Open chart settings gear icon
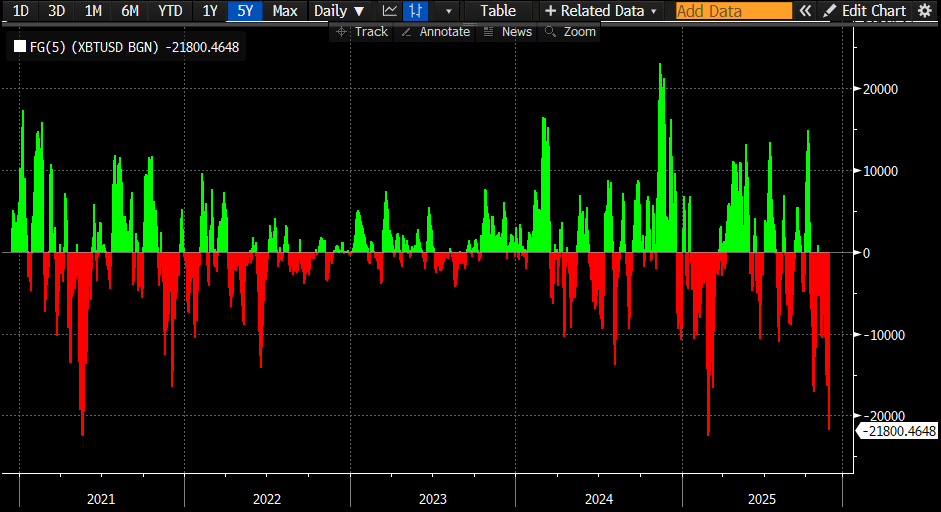This screenshot has width=941, height=512. (924, 11)
